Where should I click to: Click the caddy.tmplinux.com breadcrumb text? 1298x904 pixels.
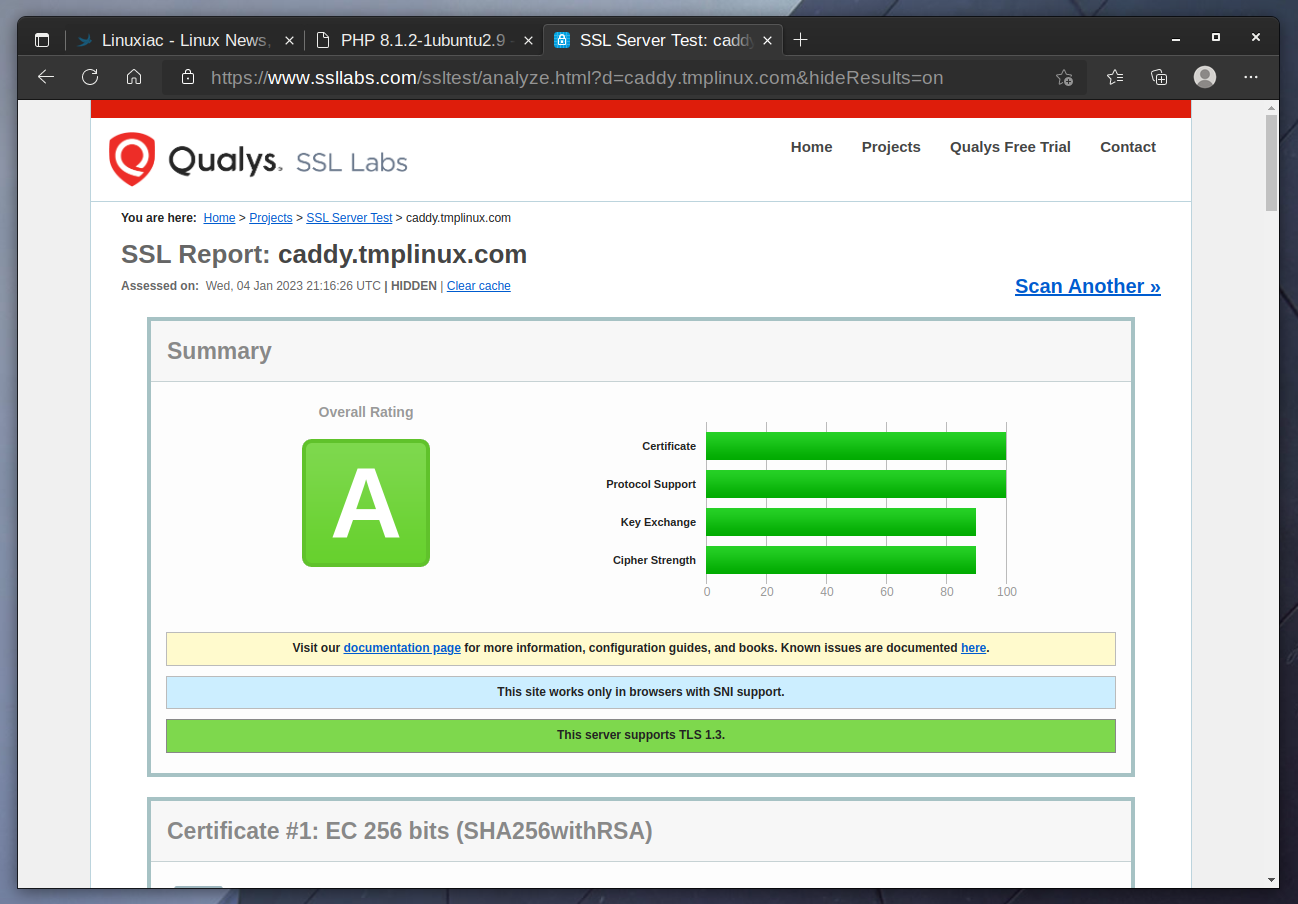(x=459, y=218)
